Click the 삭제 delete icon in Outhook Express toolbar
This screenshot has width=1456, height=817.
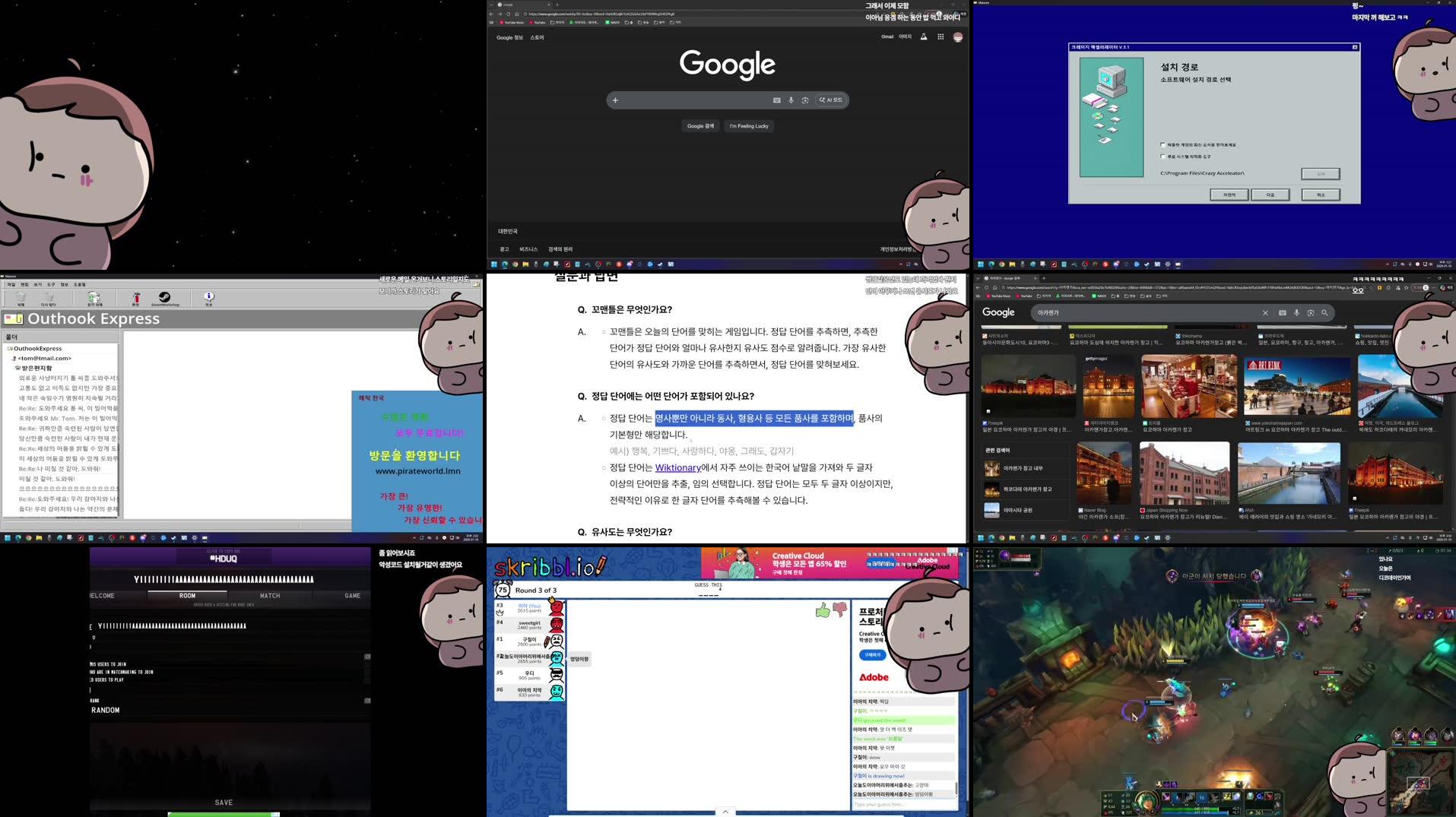point(21,298)
